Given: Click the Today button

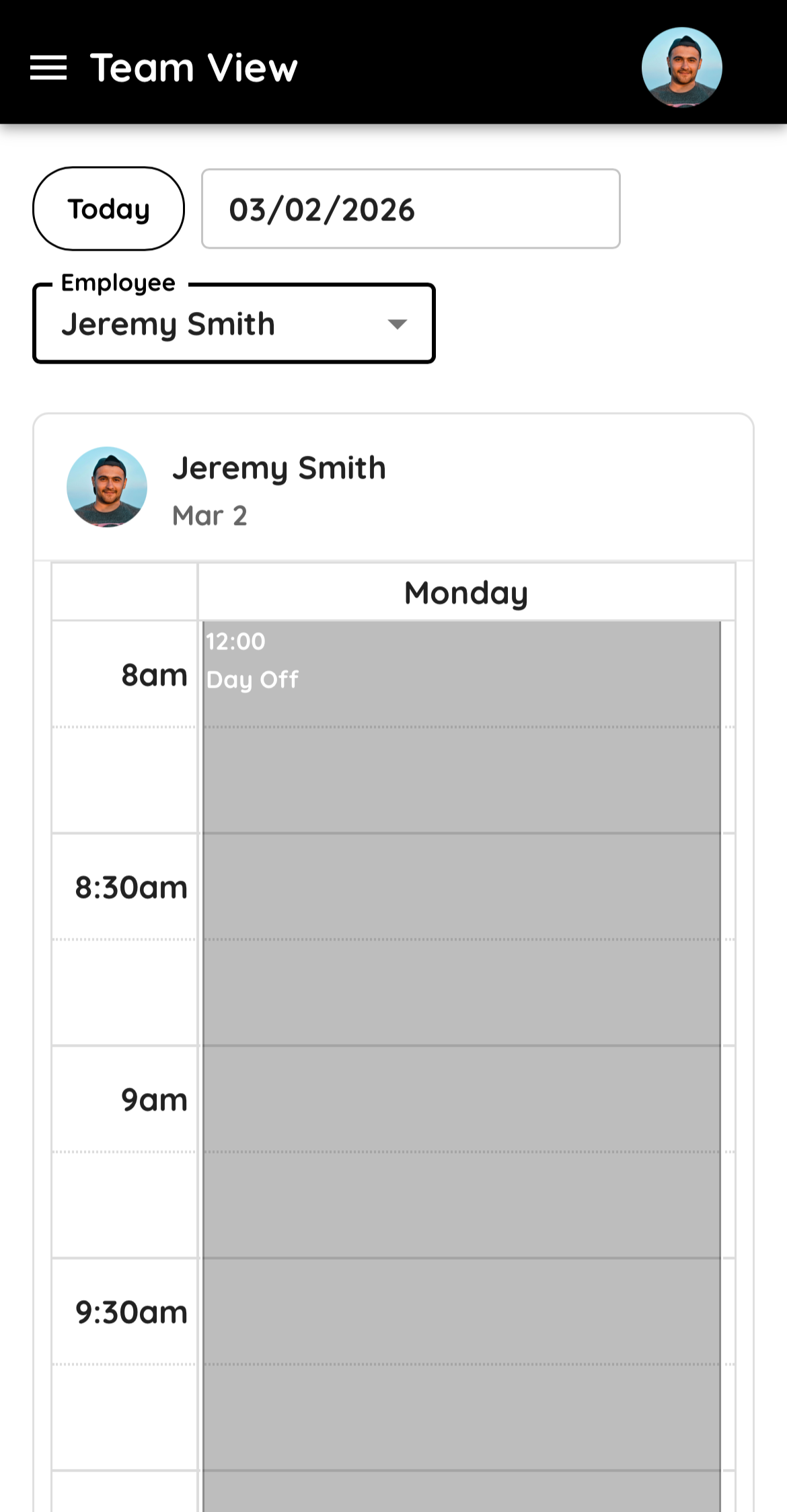Looking at the screenshot, I should (x=108, y=208).
